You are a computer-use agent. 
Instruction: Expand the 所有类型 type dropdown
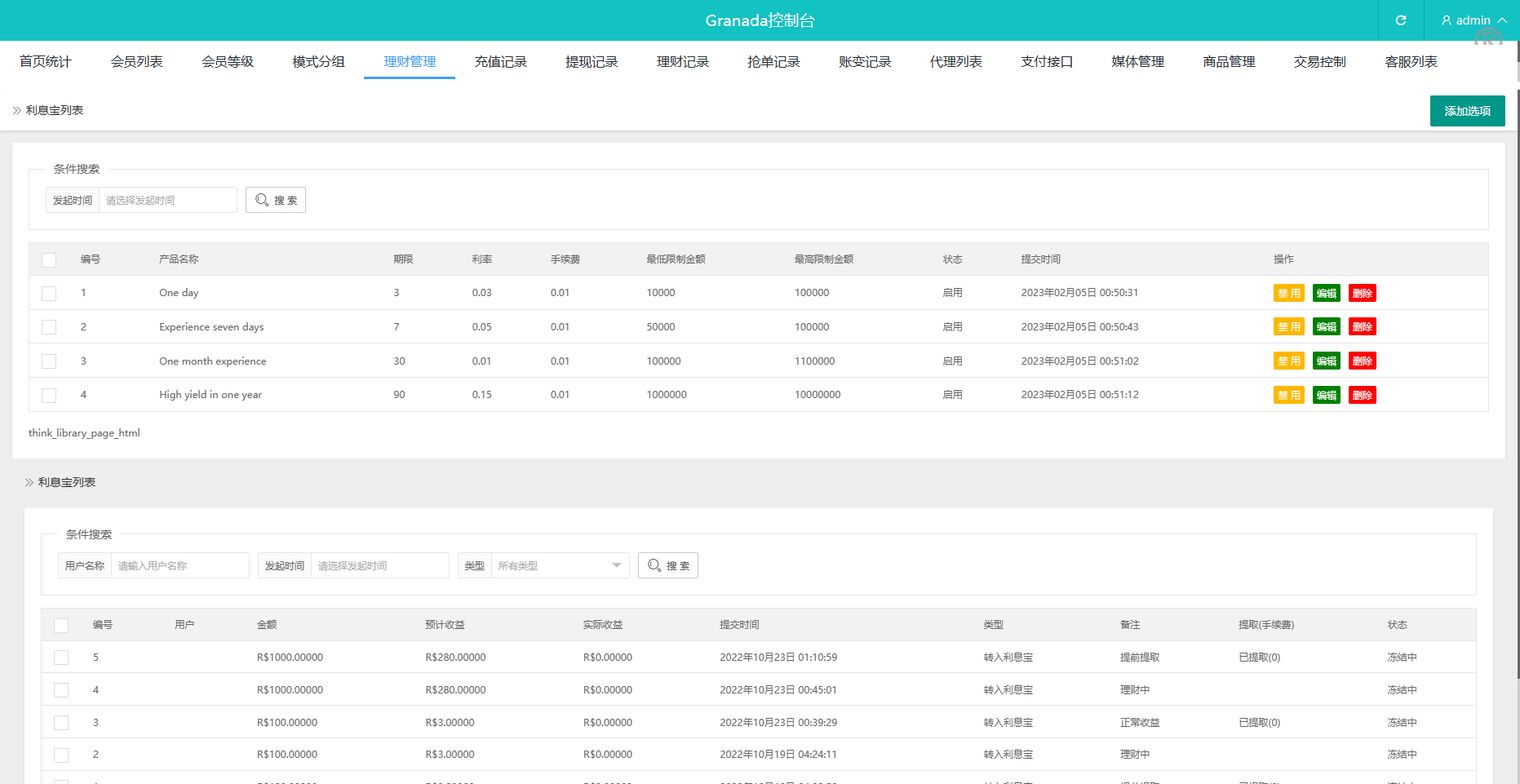[x=560, y=565]
